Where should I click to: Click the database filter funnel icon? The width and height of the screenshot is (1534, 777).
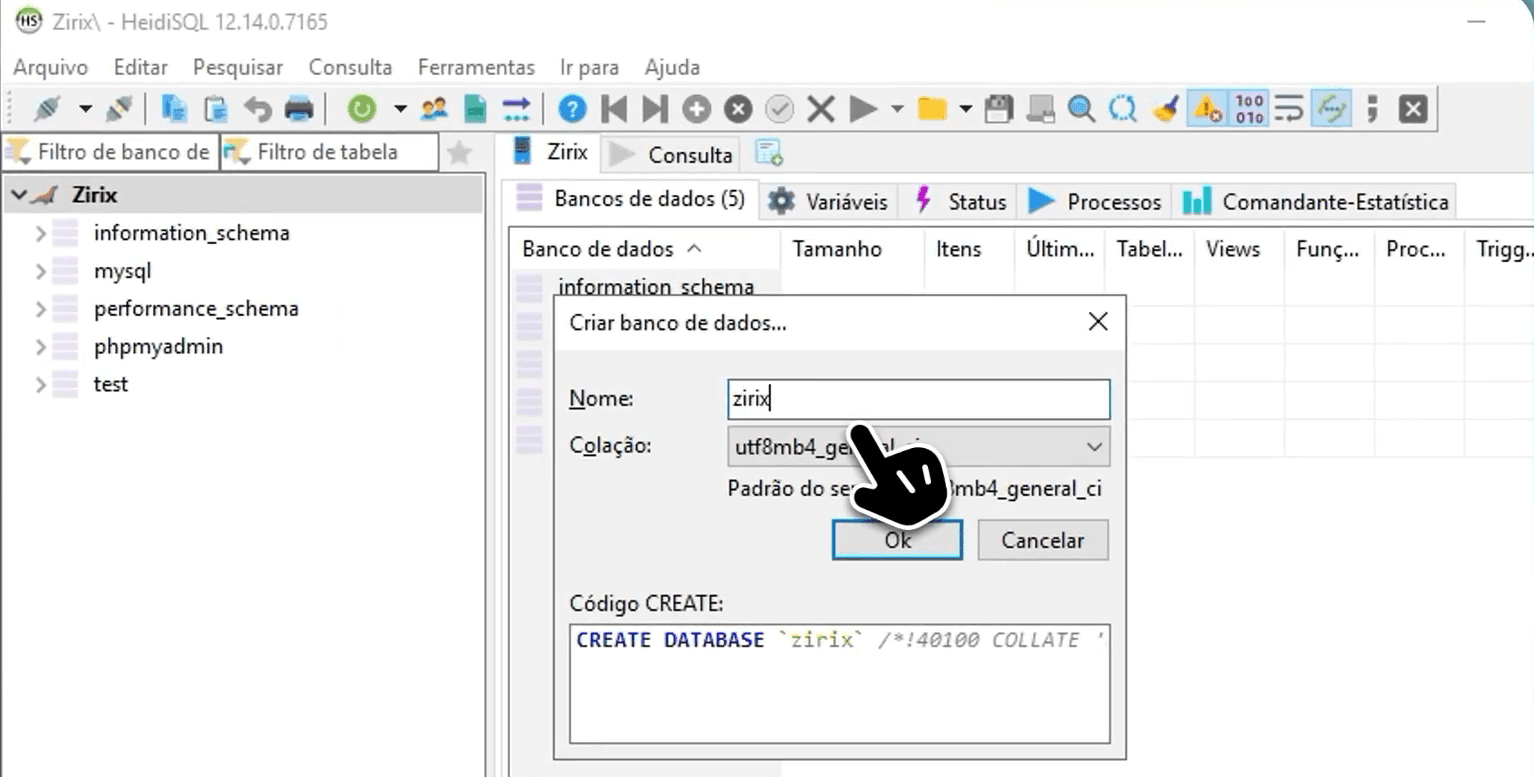click(18, 152)
